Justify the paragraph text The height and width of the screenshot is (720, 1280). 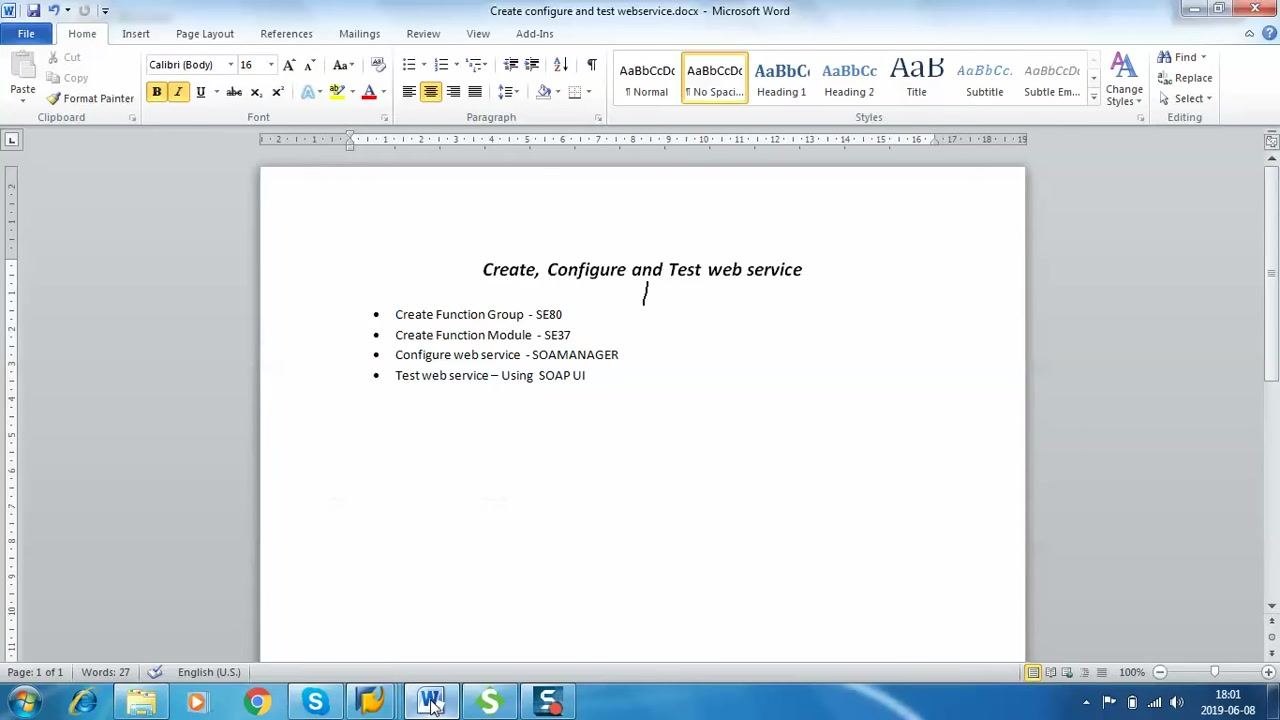(475, 92)
